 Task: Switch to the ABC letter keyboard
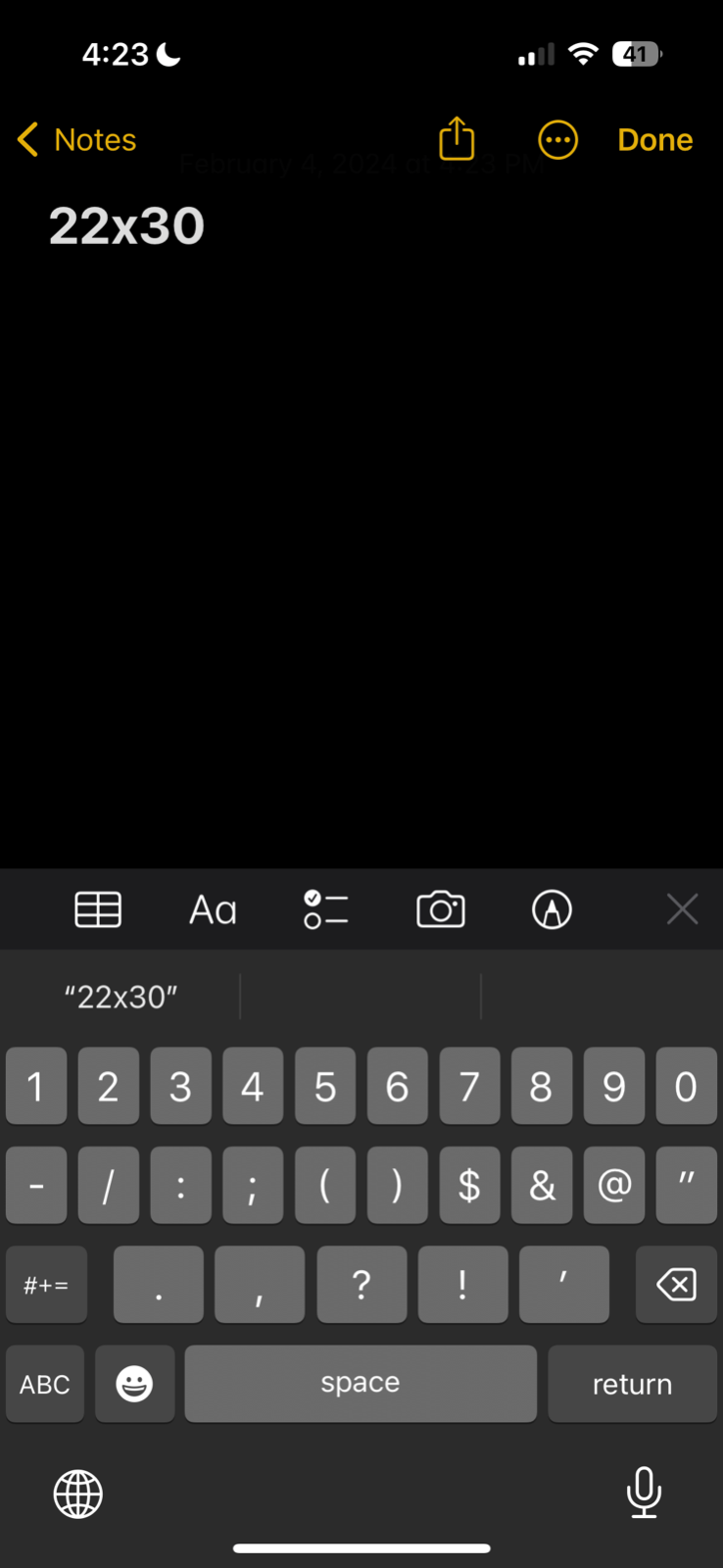point(45,1384)
